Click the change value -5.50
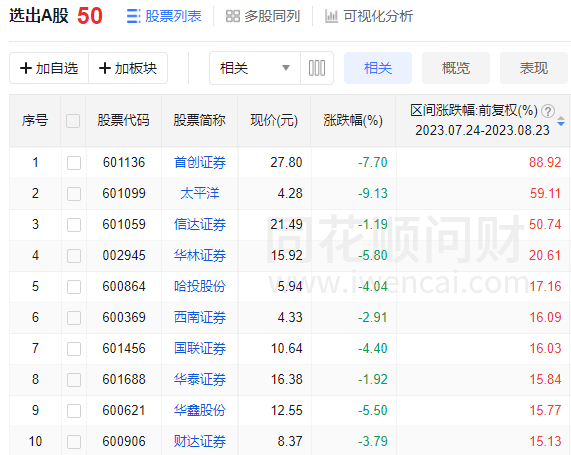This screenshot has height=455, width=571. coord(373,410)
